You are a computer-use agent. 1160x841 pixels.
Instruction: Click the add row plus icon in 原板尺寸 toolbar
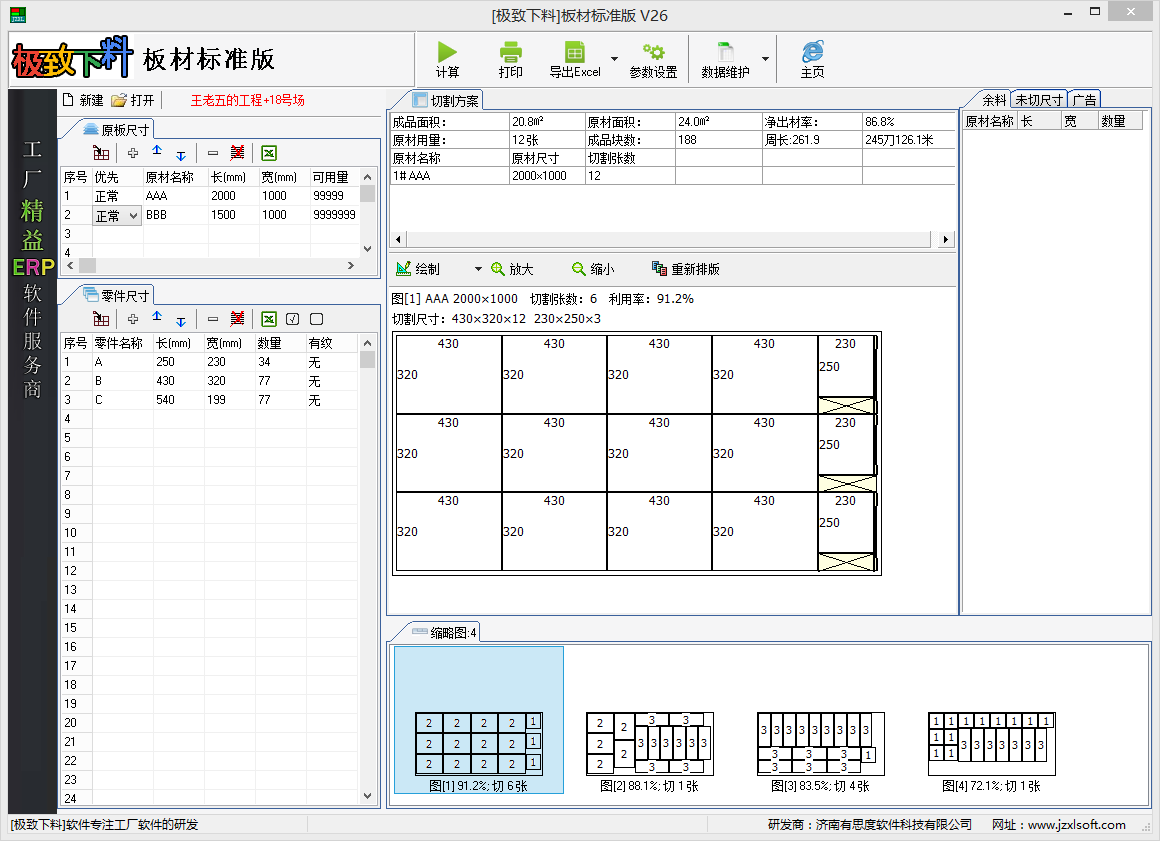(133, 153)
